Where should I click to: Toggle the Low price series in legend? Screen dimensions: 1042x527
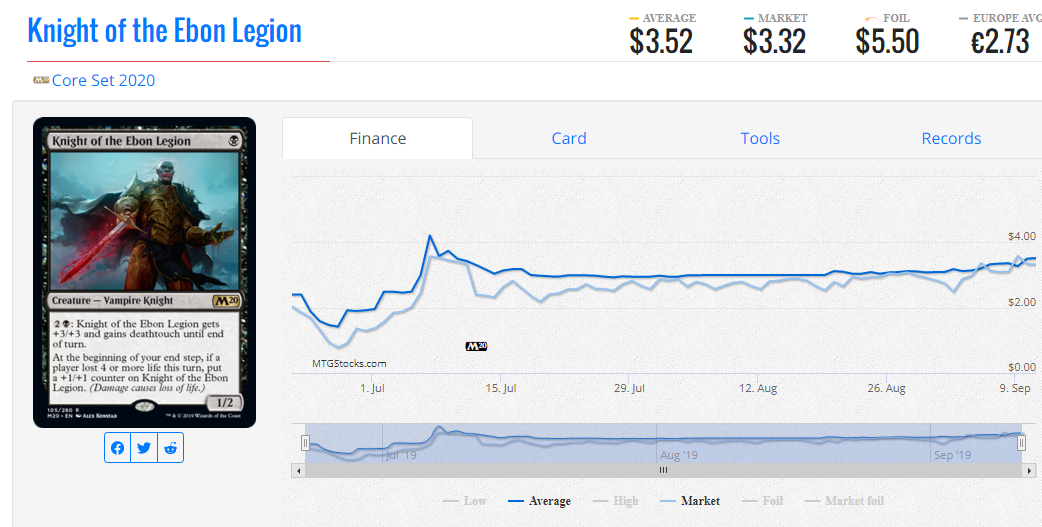pos(465,501)
